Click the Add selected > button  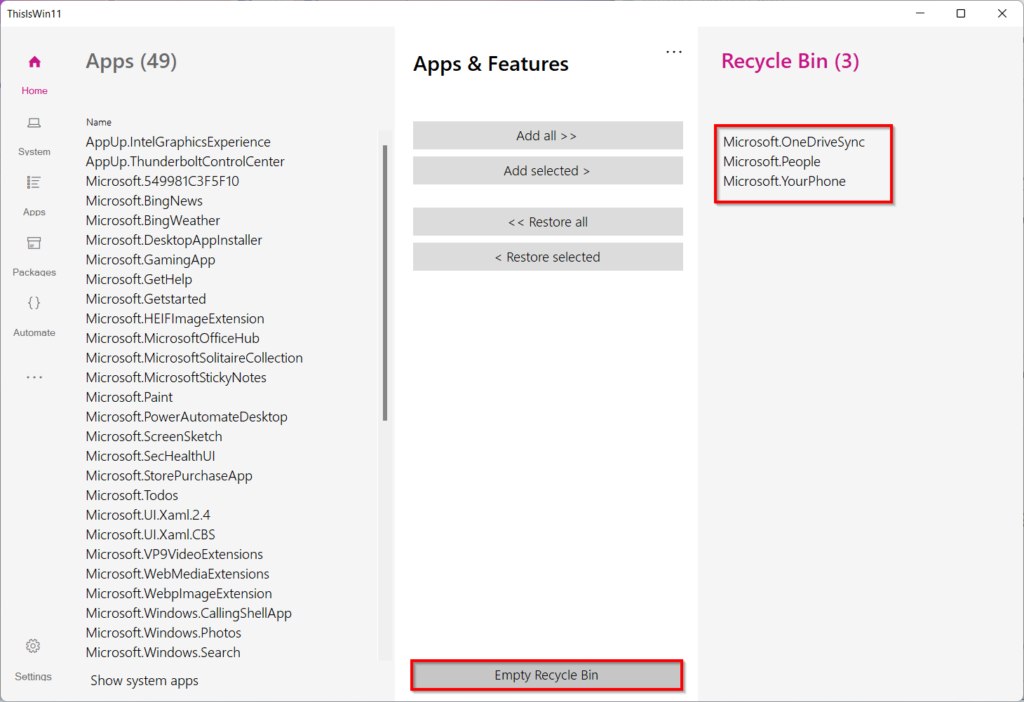click(x=548, y=170)
